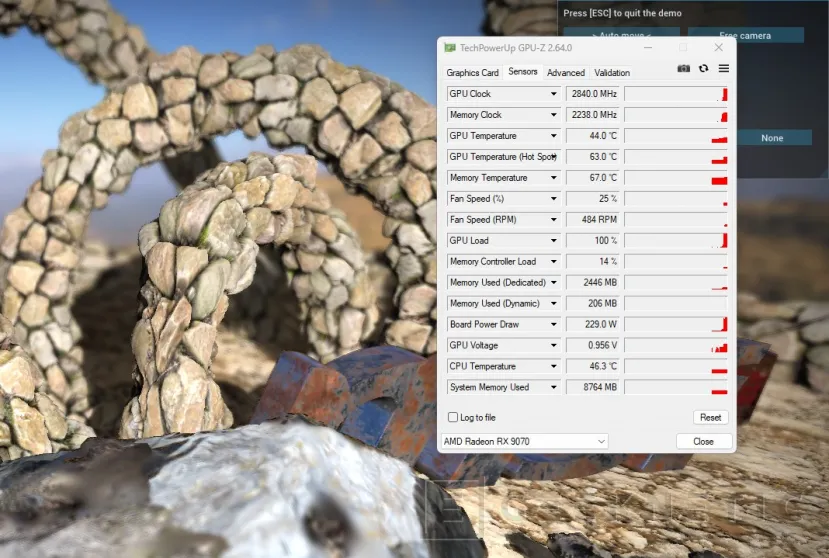
Task: Click the 484 RPM value
Action: click(593, 219)
